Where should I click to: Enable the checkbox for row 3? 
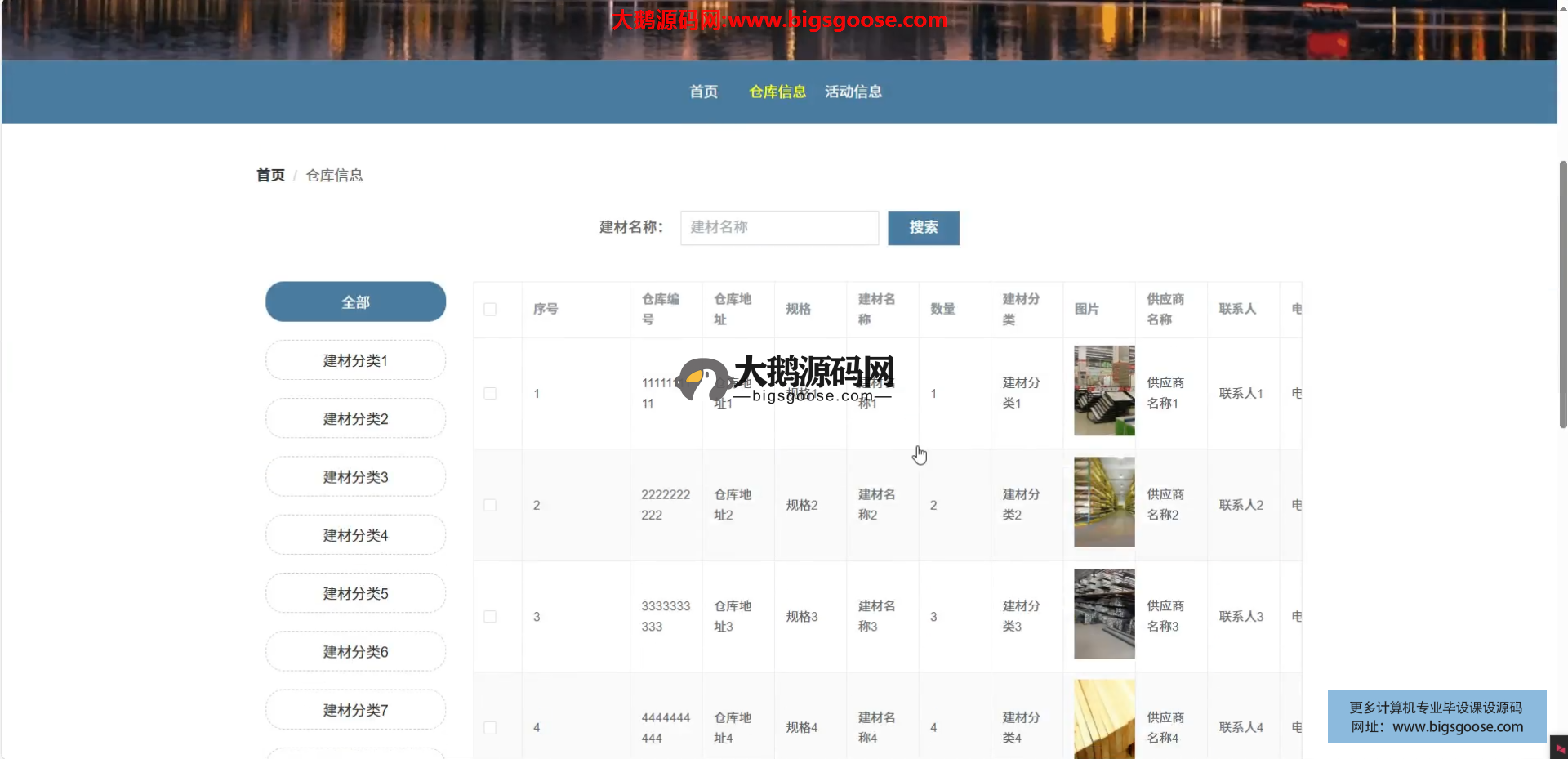(490, 617)
